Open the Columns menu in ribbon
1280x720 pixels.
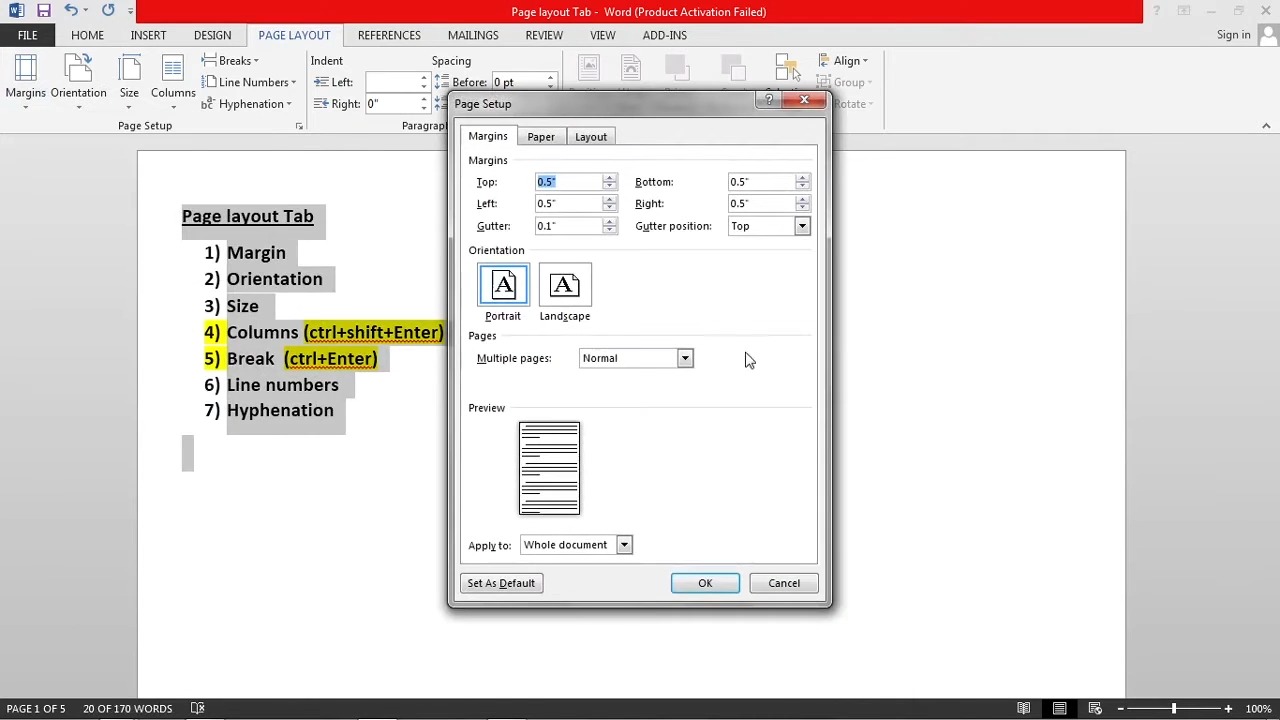[173, 81]
